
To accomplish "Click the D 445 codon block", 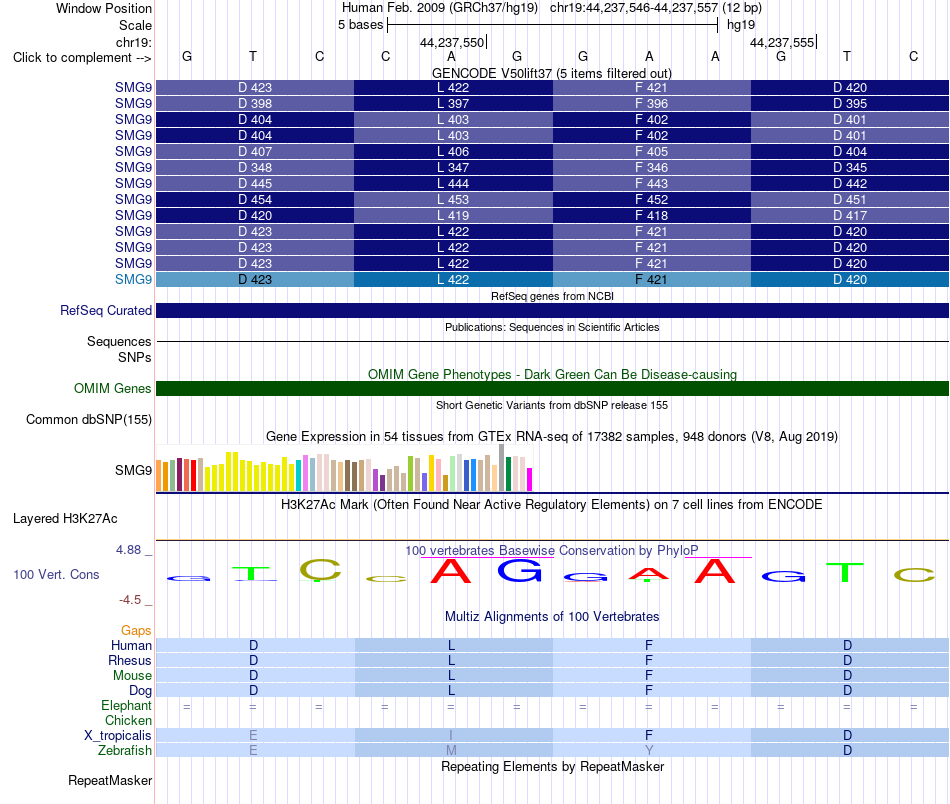I will (255, 184).
